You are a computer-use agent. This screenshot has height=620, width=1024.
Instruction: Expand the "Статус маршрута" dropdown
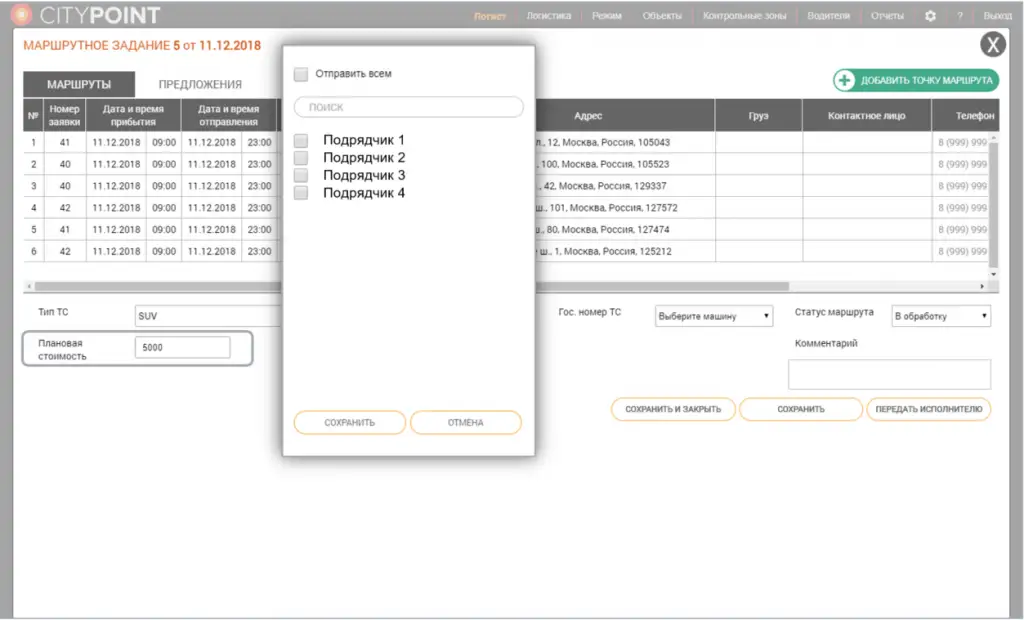[940, 316]
